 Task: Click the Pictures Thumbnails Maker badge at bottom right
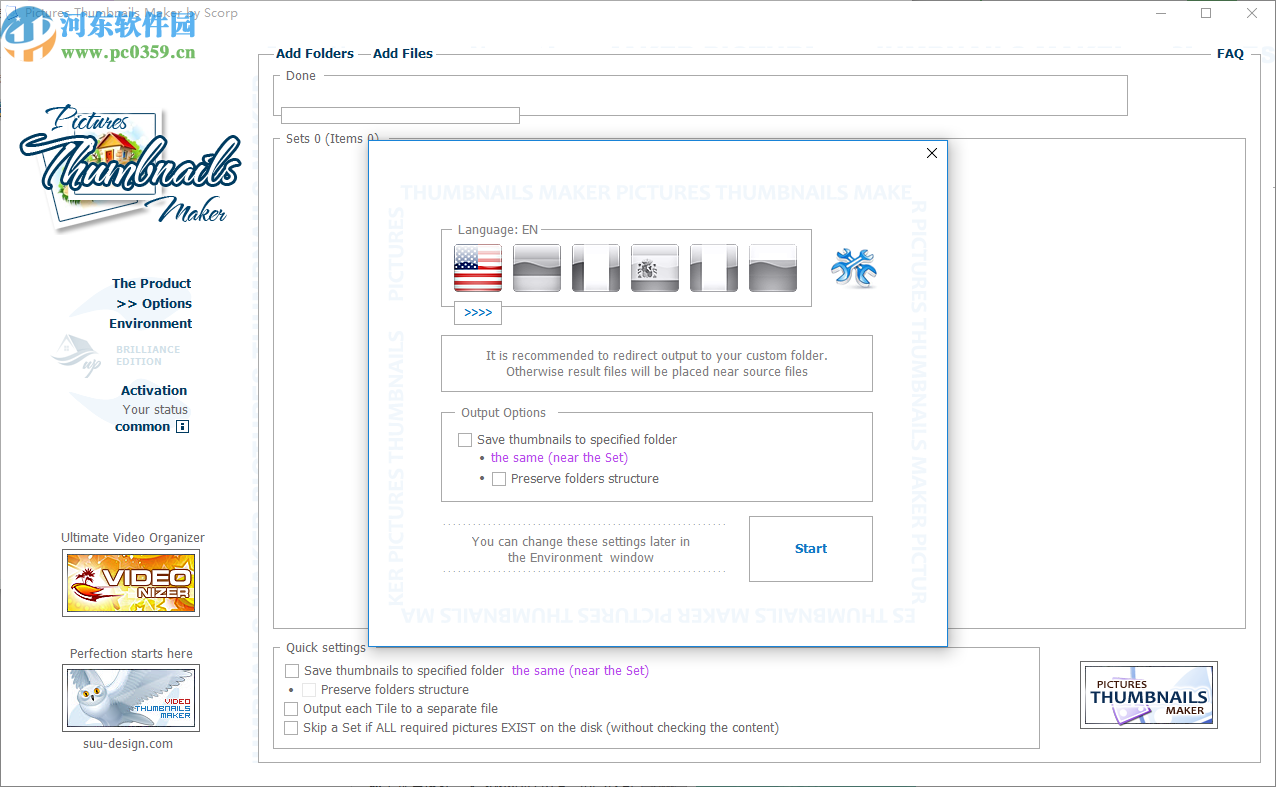pyautogui.click(x=1149, y=695)
